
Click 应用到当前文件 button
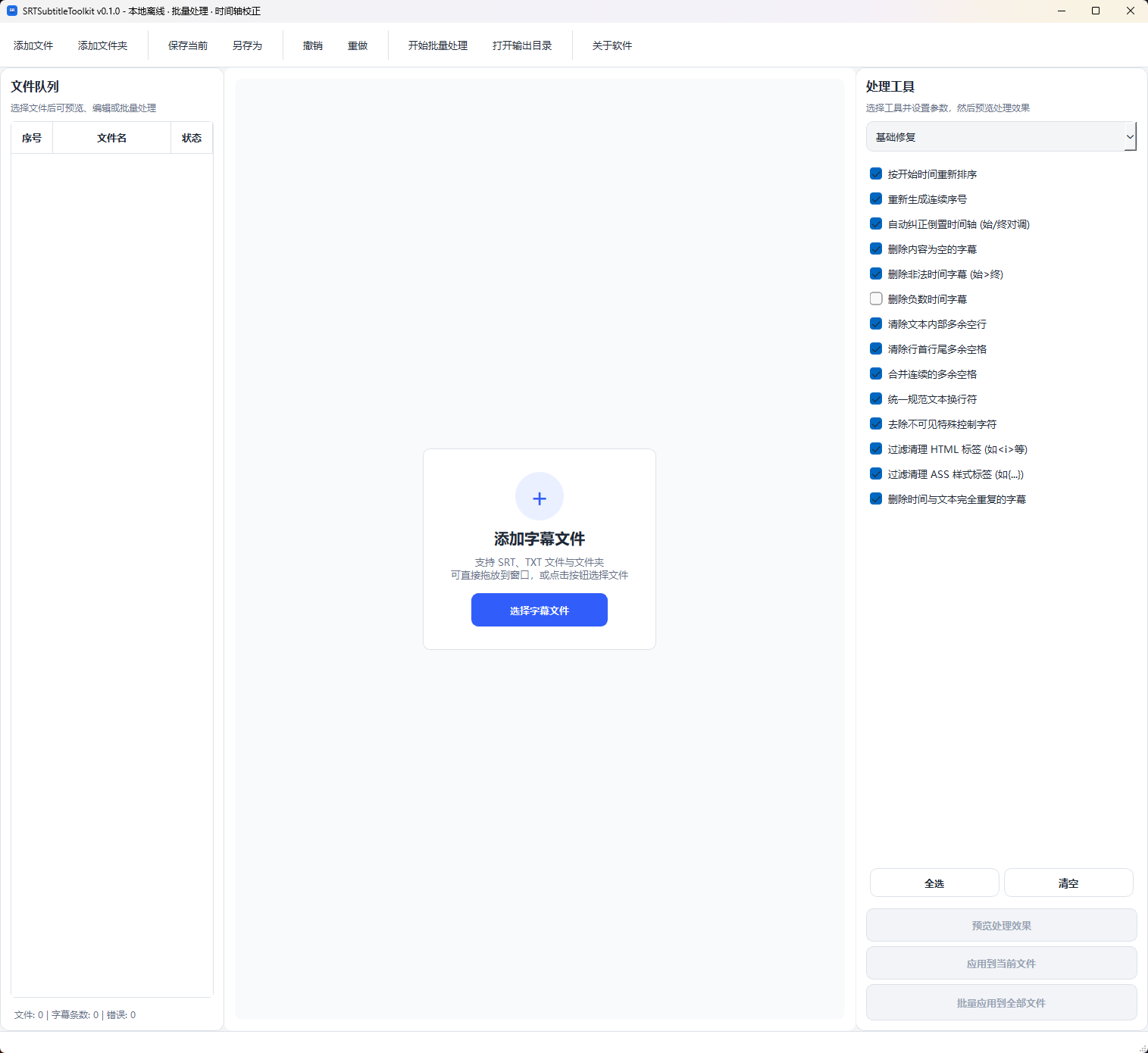[1001, 964]
